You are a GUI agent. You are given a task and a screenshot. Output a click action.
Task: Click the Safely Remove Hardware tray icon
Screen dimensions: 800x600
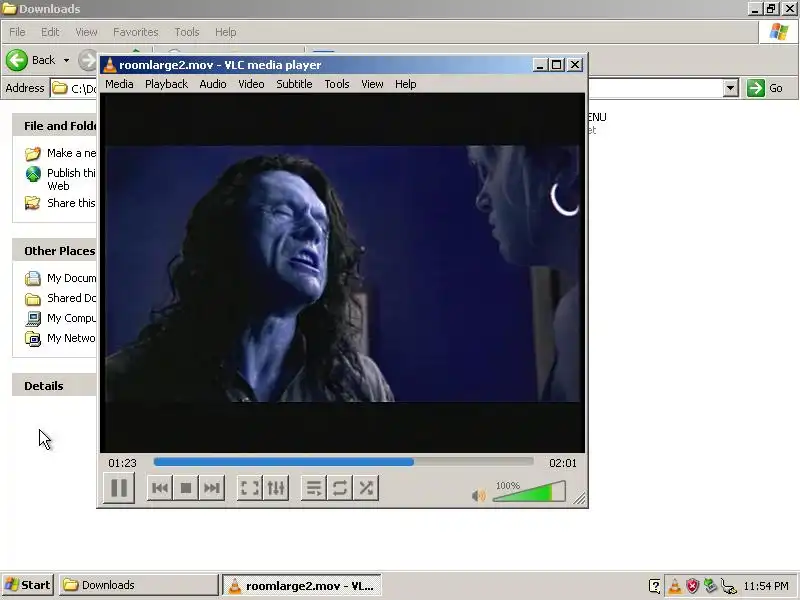point(710,586)
